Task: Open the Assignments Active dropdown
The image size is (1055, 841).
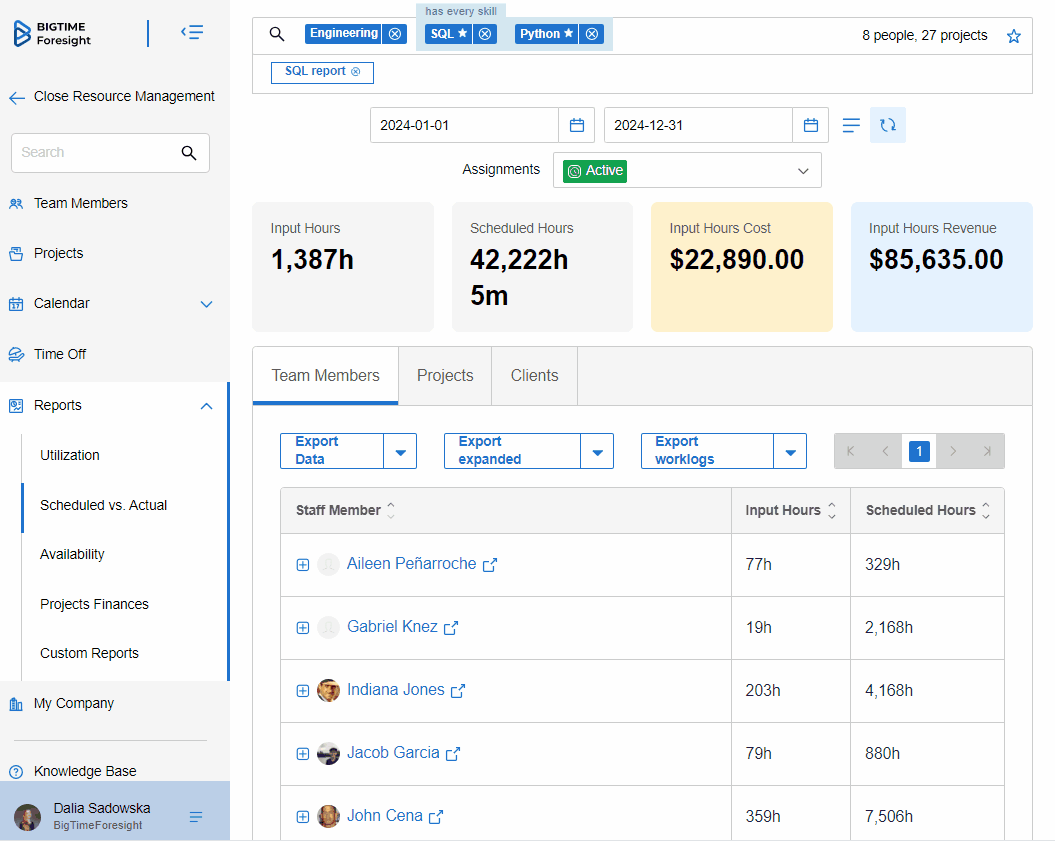Action: [687, 171]
